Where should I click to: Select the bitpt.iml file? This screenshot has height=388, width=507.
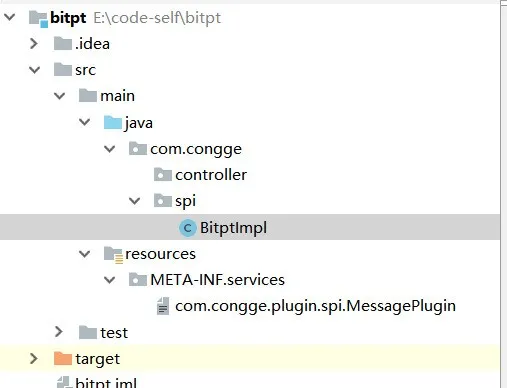106,382
